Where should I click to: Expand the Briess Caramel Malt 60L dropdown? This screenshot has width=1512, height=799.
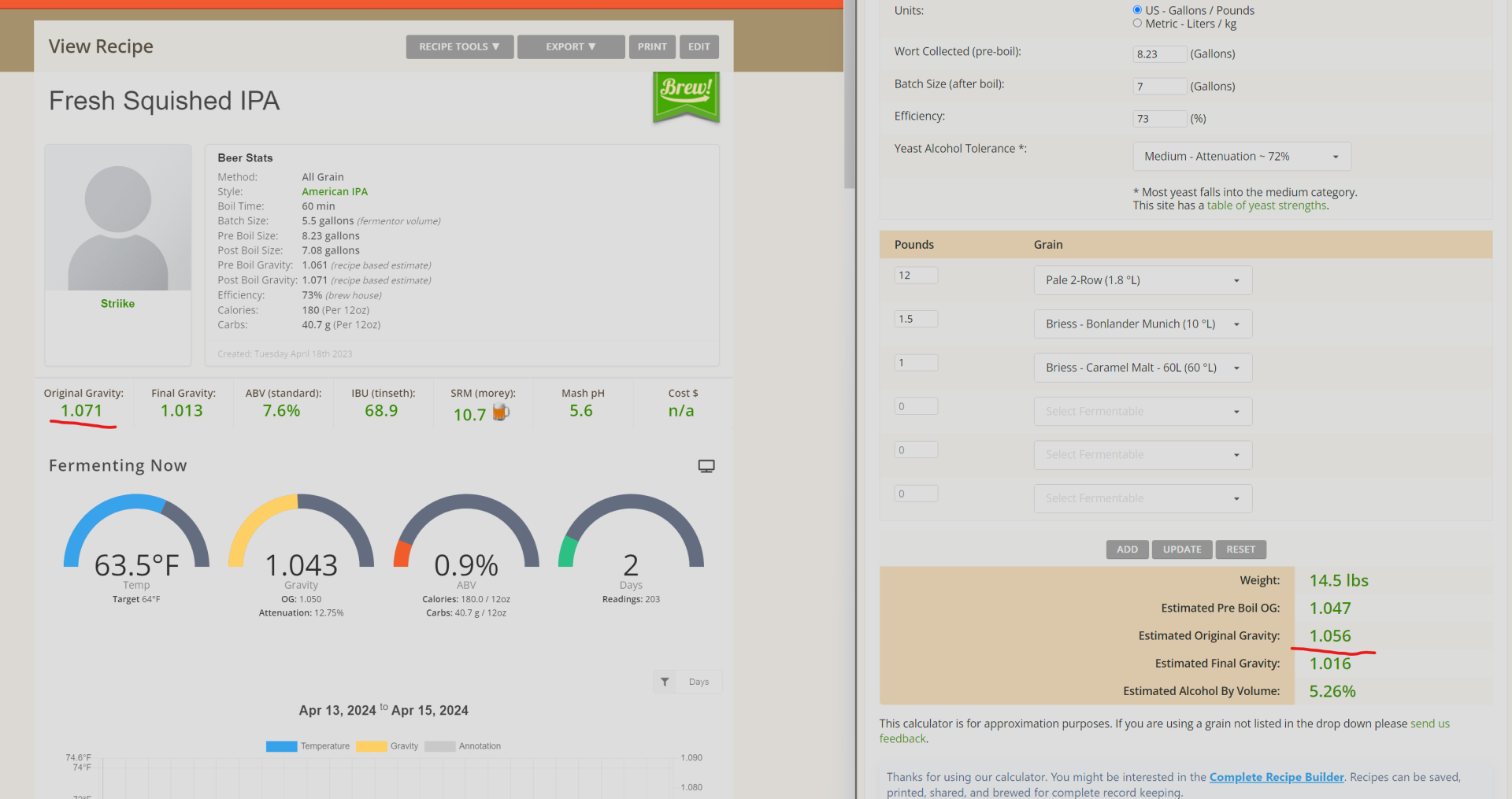point(1142,368)
